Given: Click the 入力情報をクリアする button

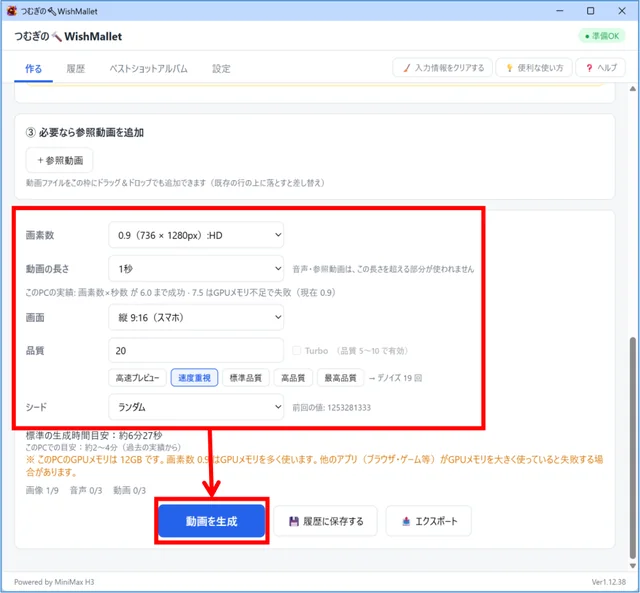Looking at the screenshot, I should 442,68.
